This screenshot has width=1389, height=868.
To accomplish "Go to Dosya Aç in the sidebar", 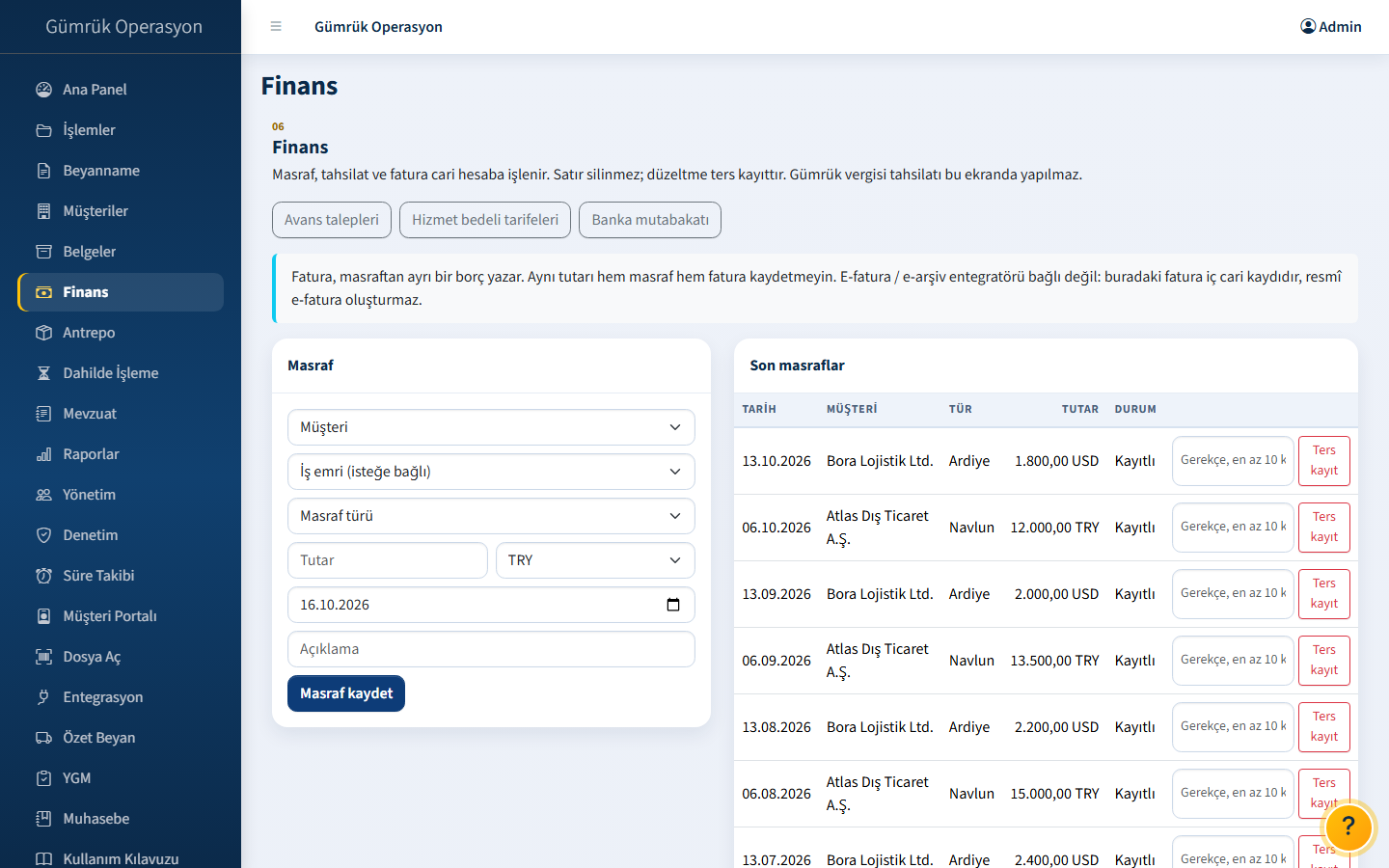I will (x=121, y=657).
